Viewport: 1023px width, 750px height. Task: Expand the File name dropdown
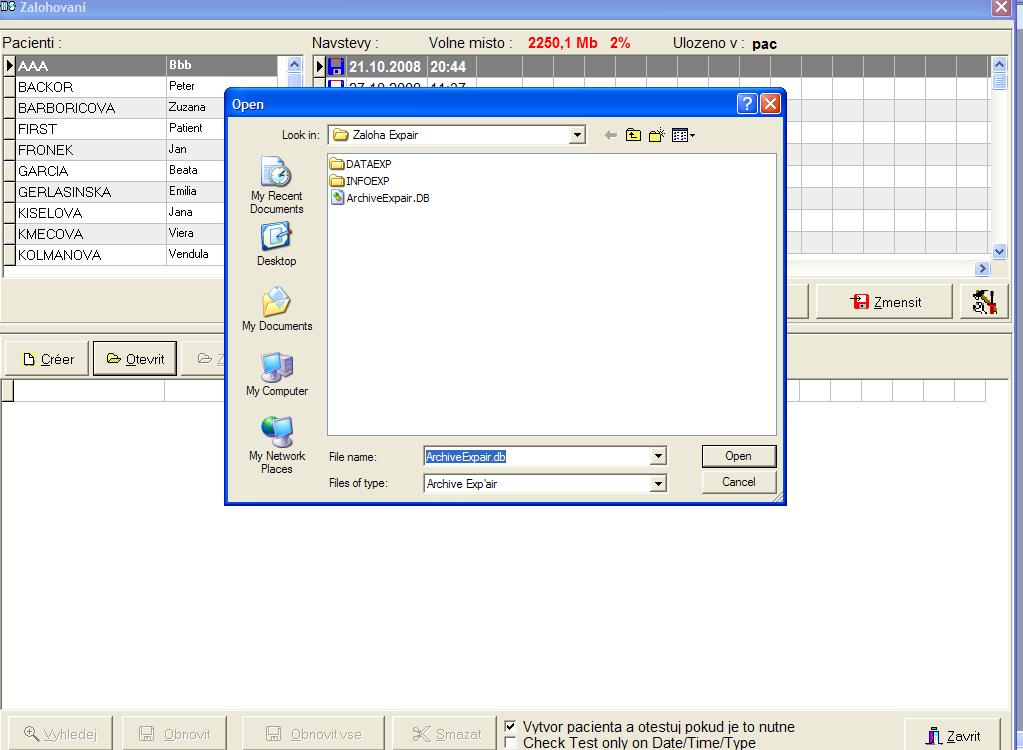[x=658, y=457]
